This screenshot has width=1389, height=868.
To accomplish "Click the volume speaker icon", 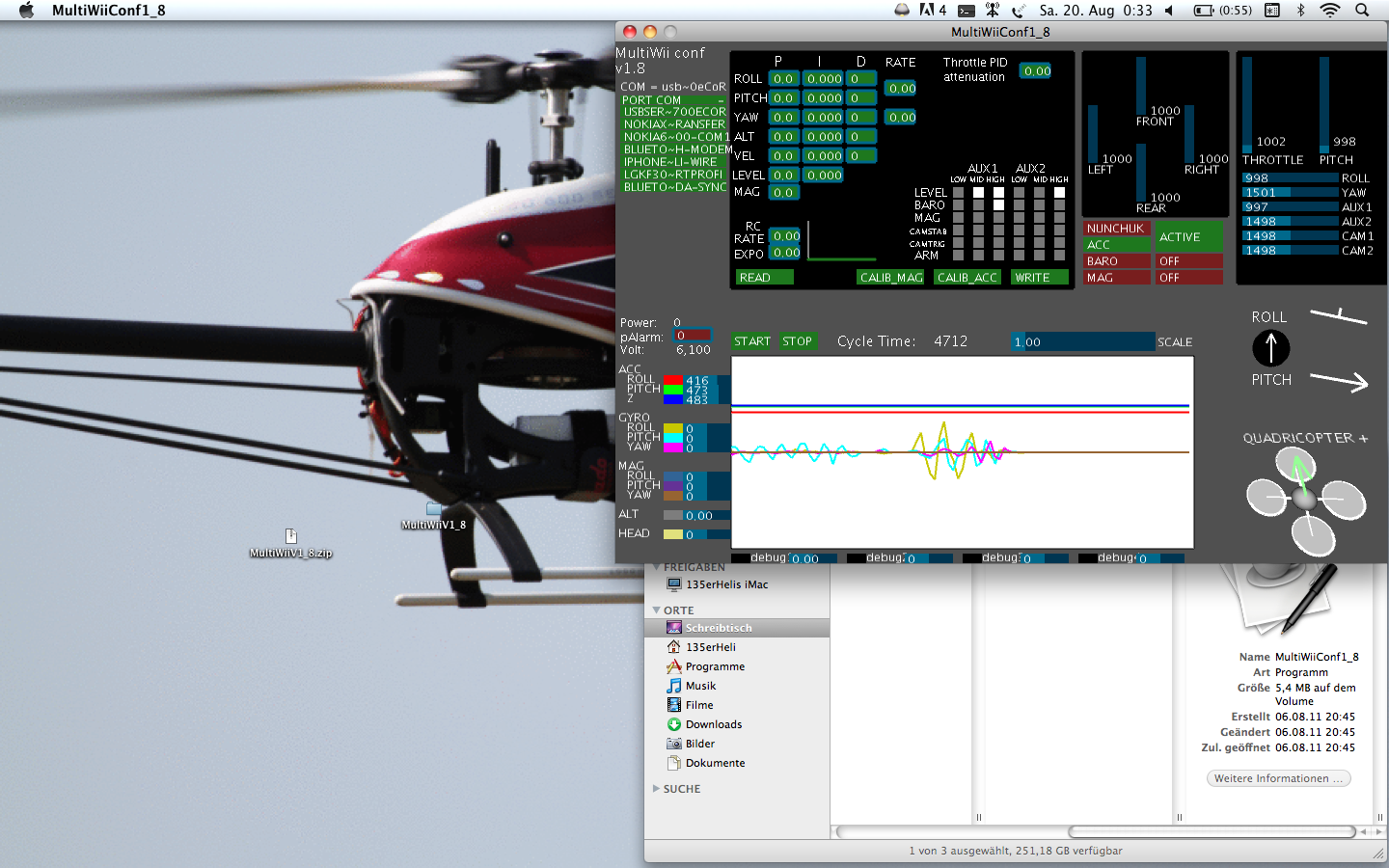I will 1168,11.
